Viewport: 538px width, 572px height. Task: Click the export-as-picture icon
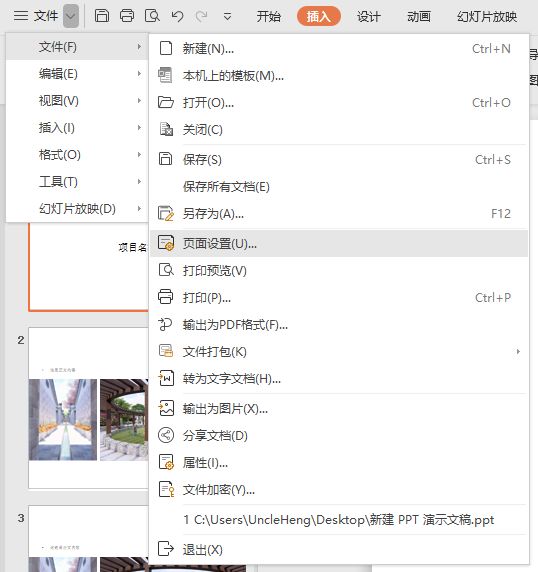166,408
